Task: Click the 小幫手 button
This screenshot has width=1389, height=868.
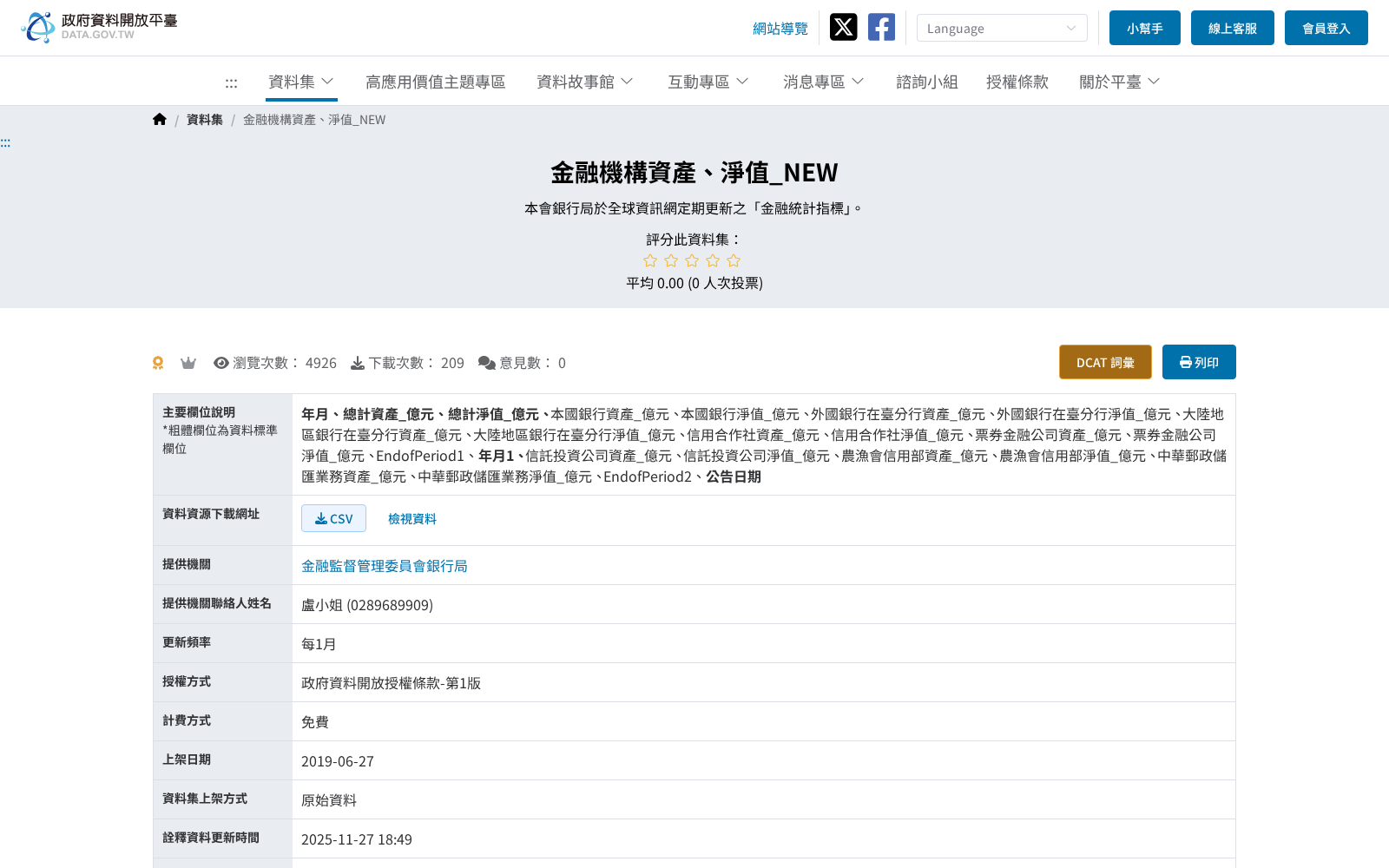Action: 1145,28
